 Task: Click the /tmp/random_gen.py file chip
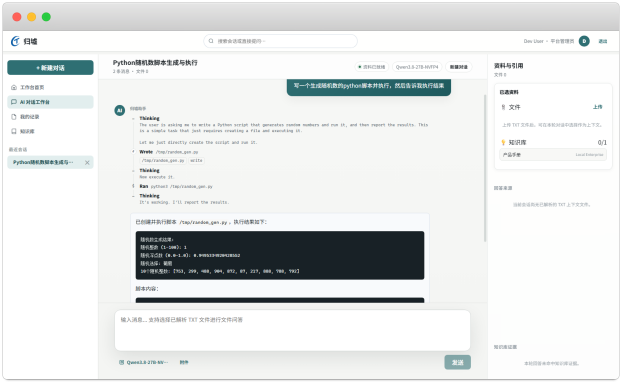163,161
